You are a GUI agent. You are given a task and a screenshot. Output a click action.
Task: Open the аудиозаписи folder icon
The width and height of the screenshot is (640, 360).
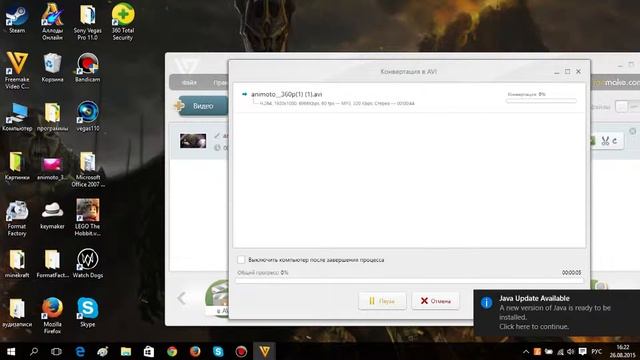[17, 312]
